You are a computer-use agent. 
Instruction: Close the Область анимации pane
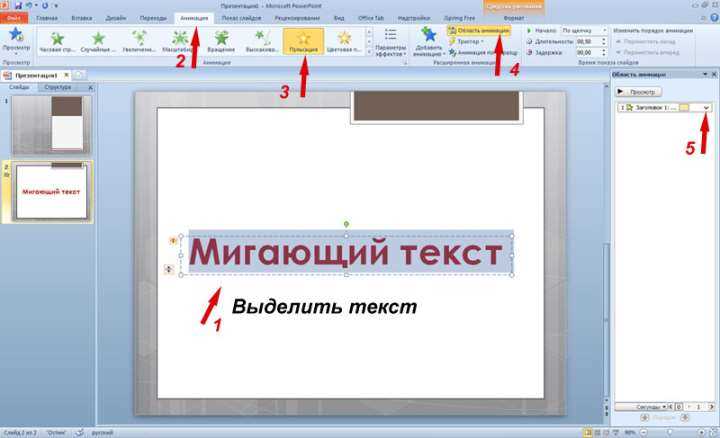click(x=714, y=74)
